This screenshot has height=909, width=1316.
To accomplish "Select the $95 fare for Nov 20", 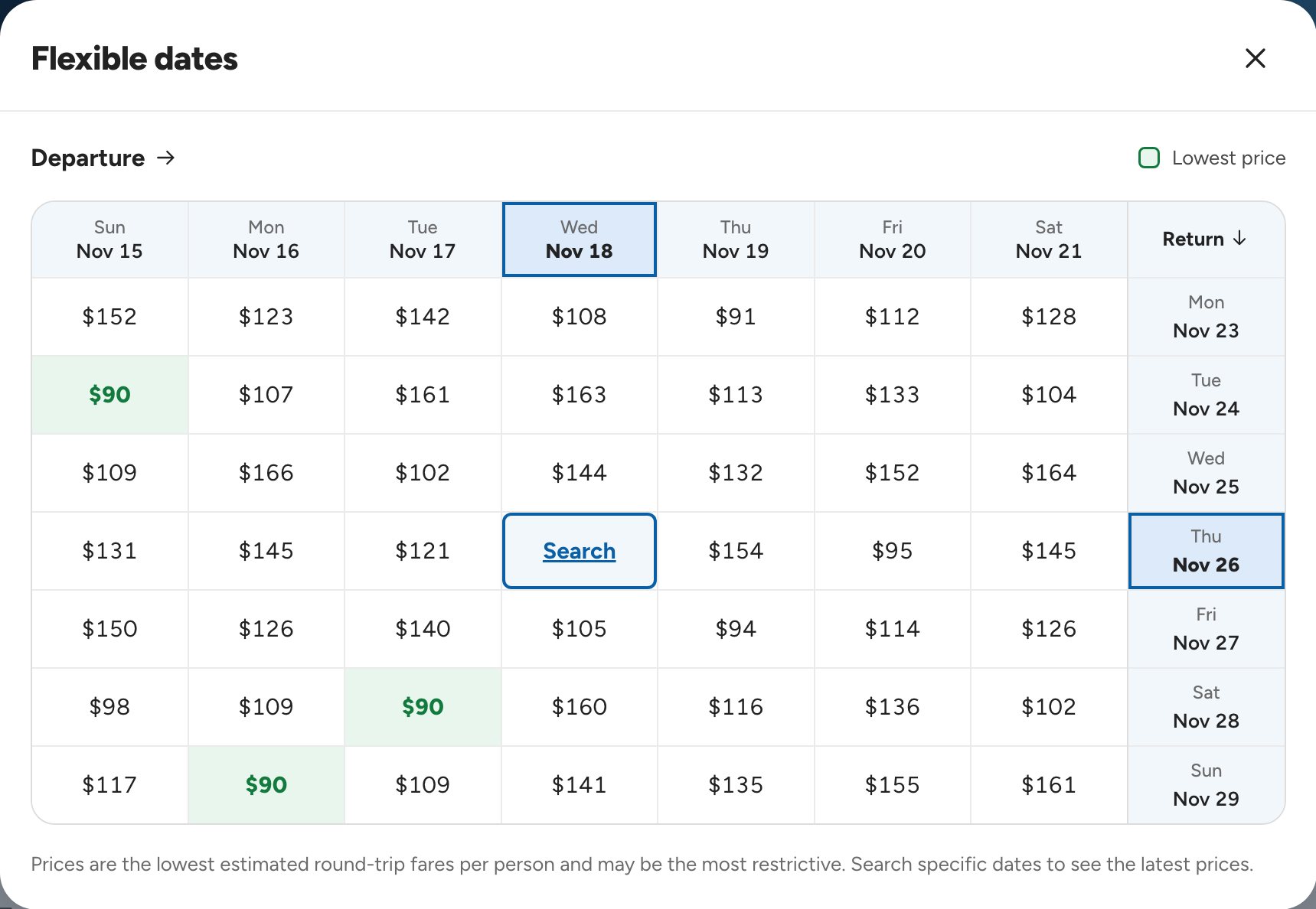I will (x=893, y=551).
